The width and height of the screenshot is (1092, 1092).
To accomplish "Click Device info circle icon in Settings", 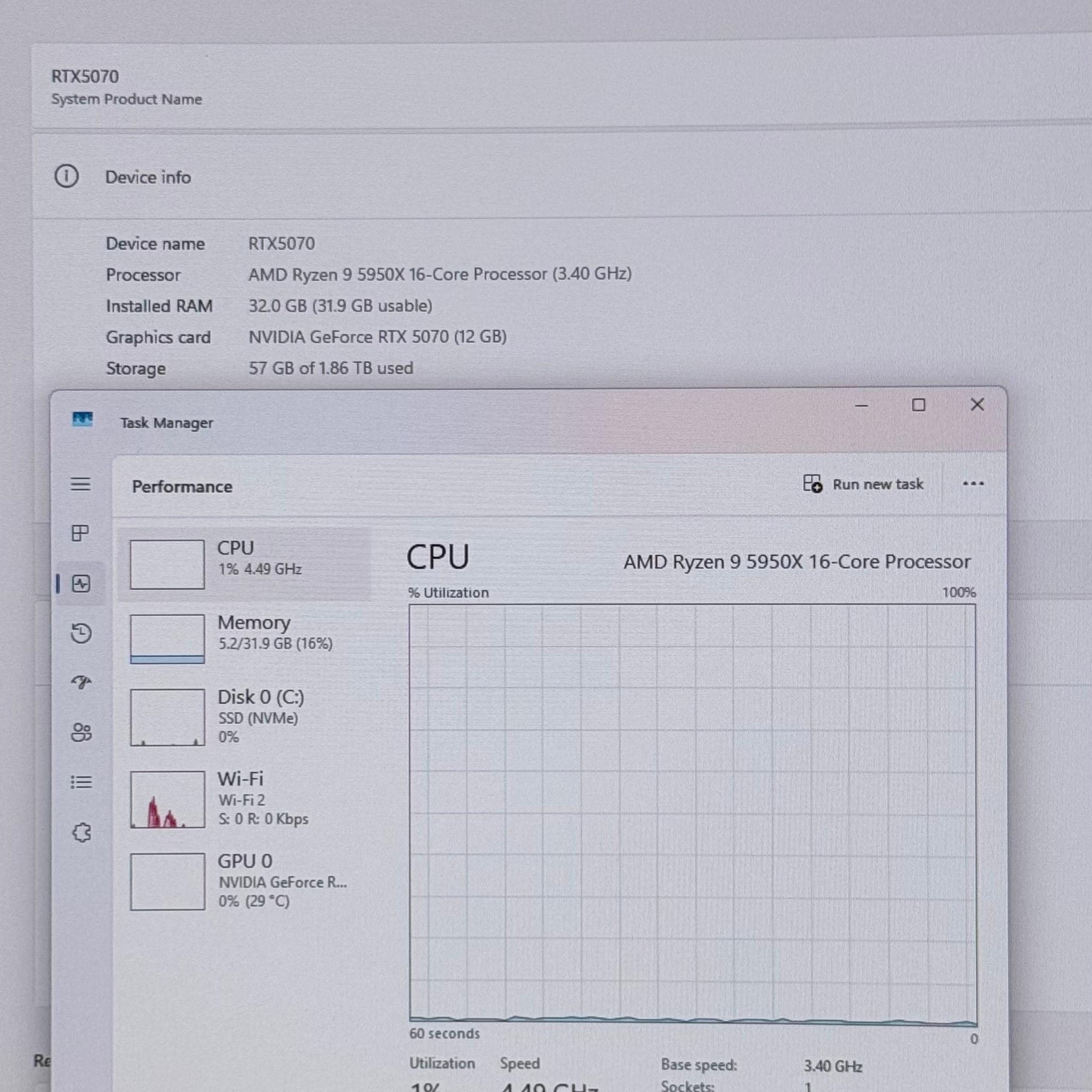I will tap(66, 176).
